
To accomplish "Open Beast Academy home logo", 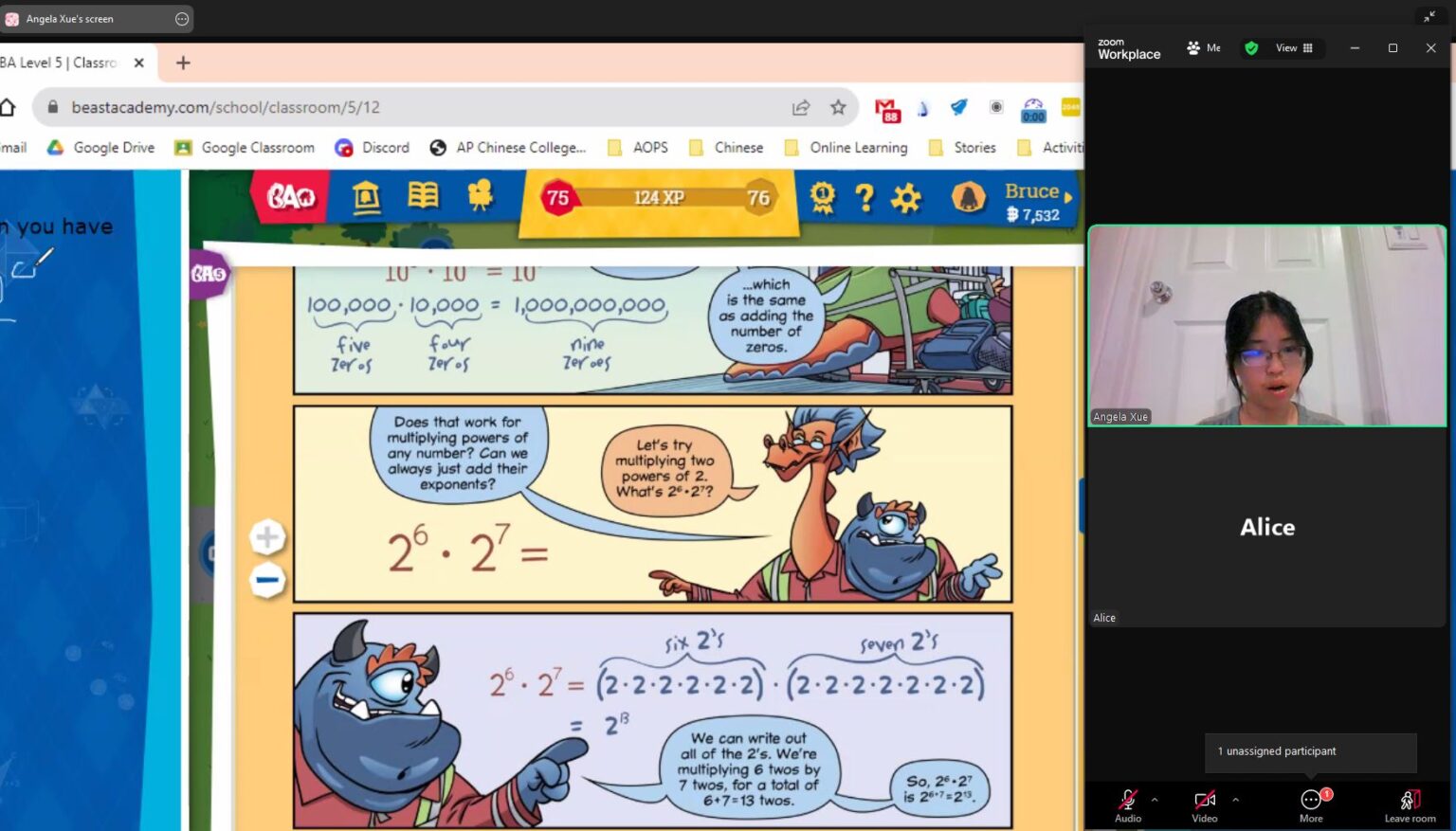I will tap(291, 196).
